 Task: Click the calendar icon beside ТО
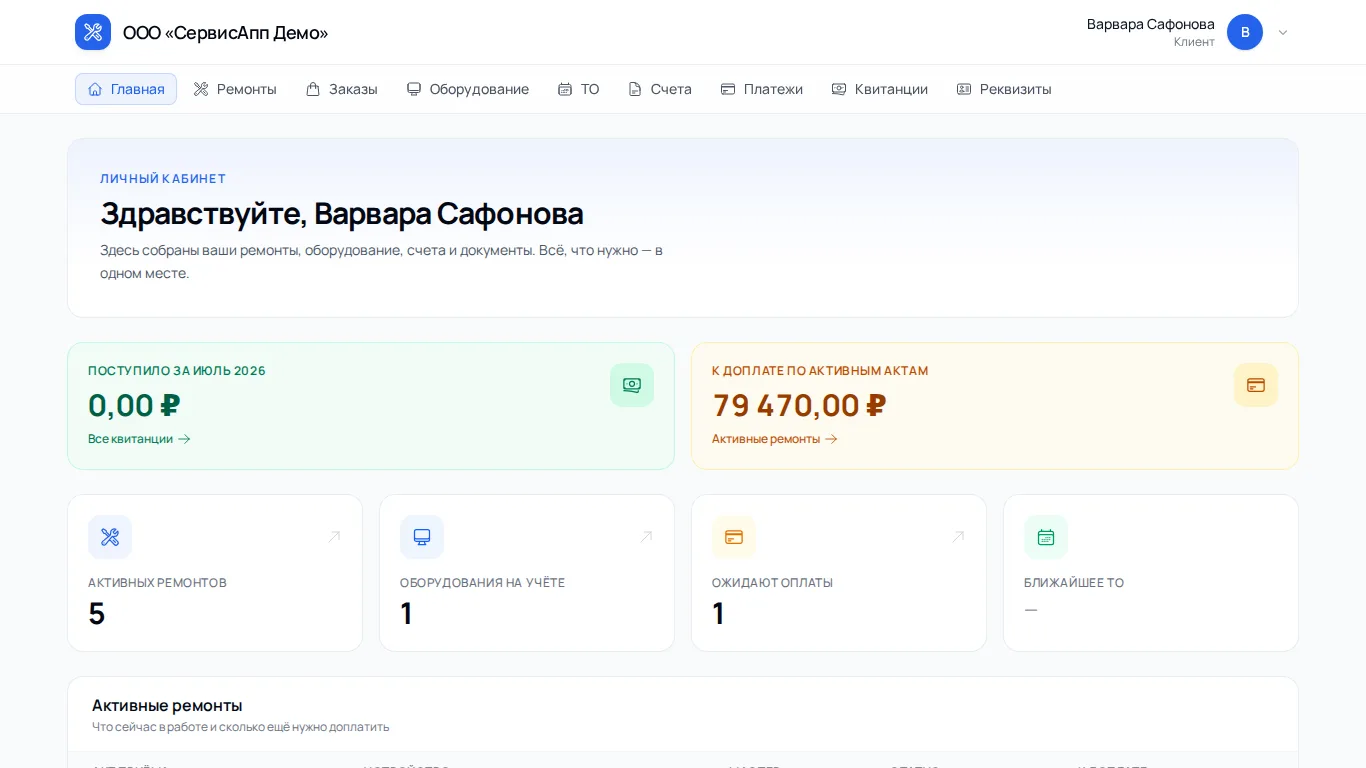(565, 89)
